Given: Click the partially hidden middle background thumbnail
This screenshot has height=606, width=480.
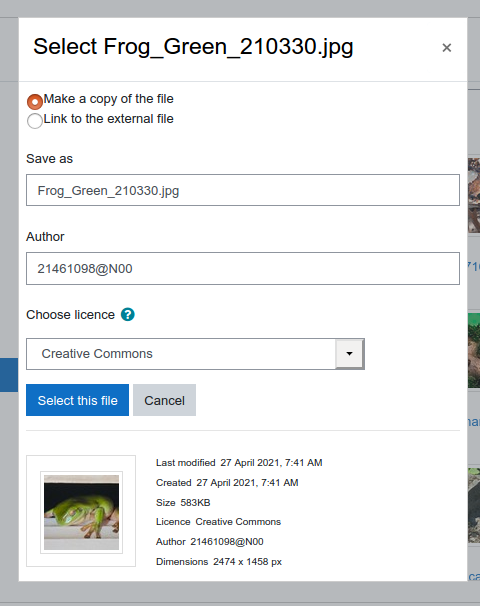Looking at the screenshot, I should (x=474, y=350).
